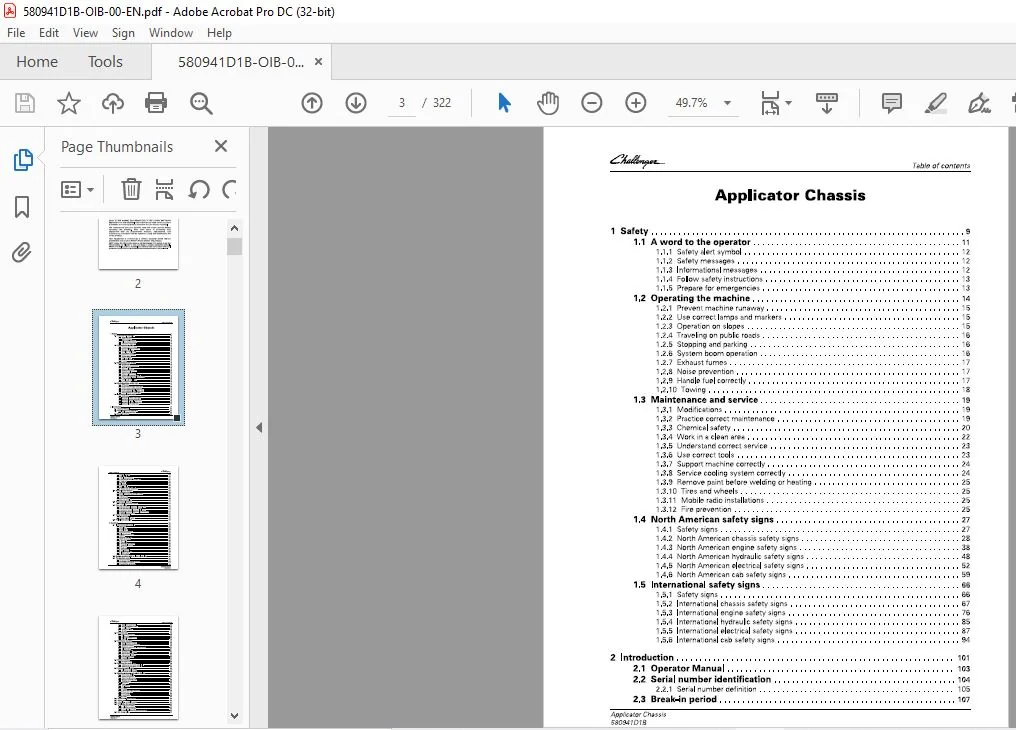The height and width of the screenshot is (730, 1016).
Task: Zoom in with the plus icon
Action: [x=636, y=103]
